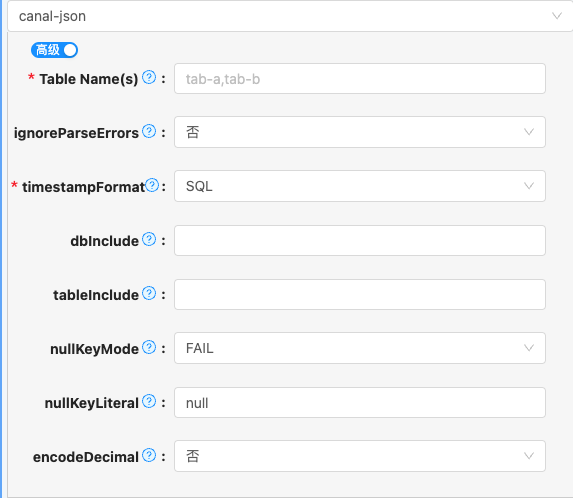Open the ignoreParseErrors dropdown

tap(360, 132)
